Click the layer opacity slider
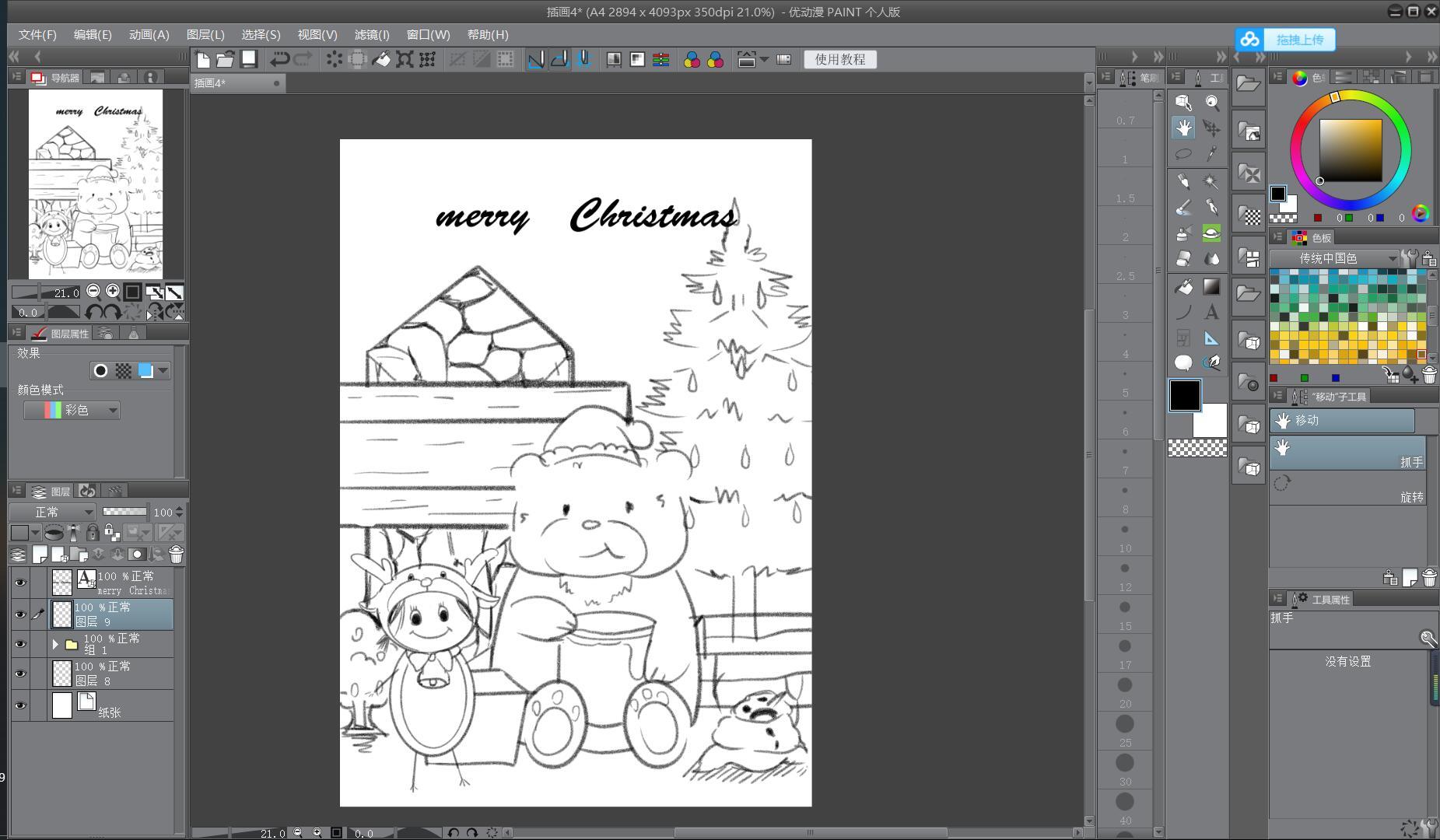Image resolution: width=1440 pixels, height=840 pixels. click(124, 512)
